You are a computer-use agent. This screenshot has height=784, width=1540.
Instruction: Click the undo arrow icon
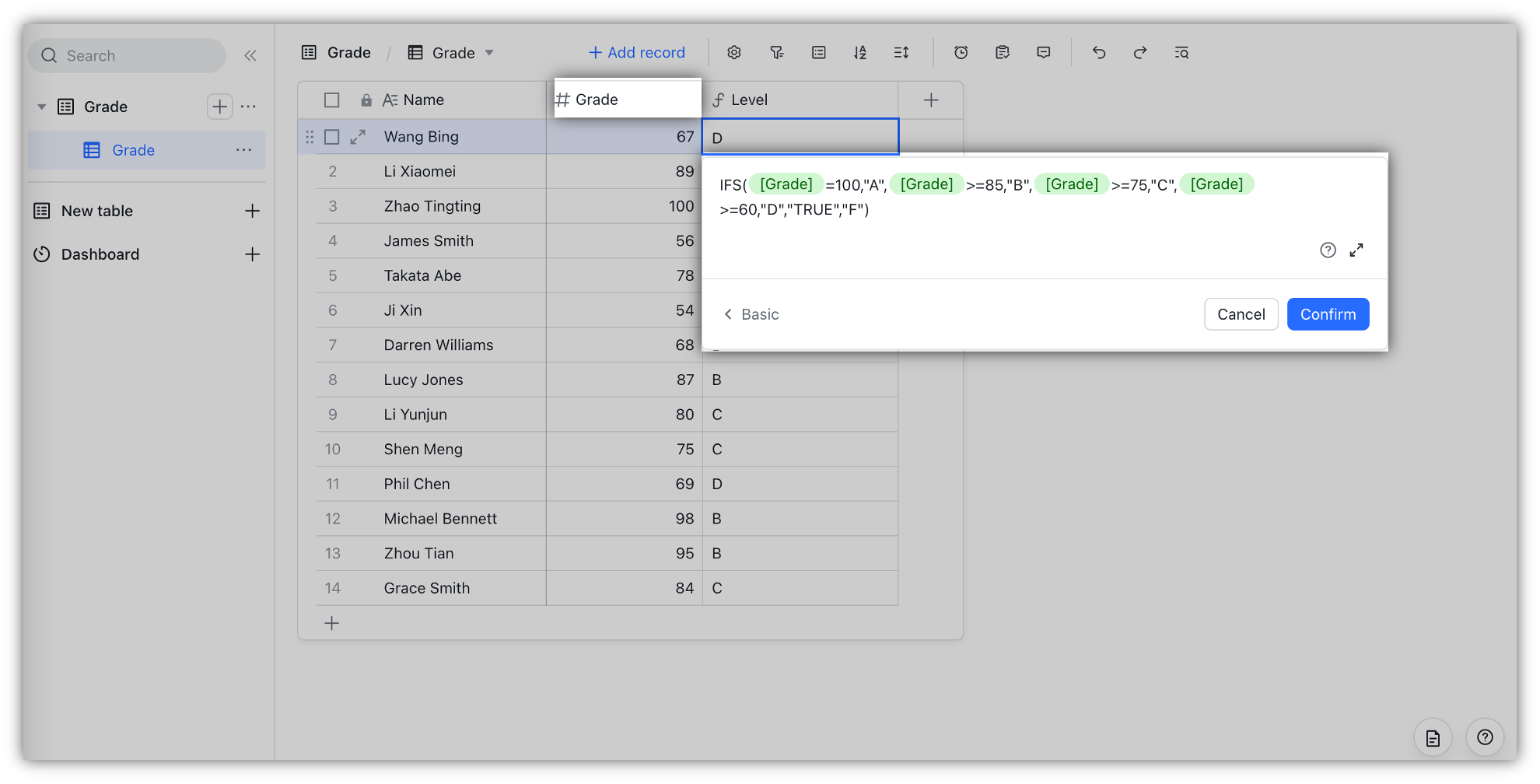coord(1098,53)
